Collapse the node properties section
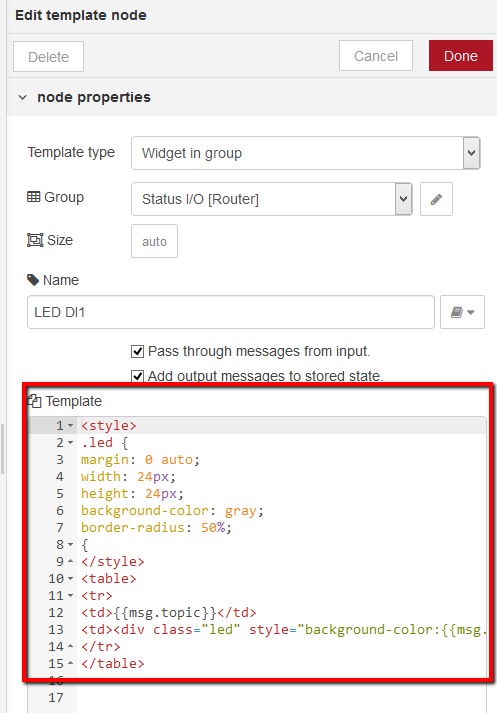Viewport: 497px width, 713px height. tap(23, 97)
